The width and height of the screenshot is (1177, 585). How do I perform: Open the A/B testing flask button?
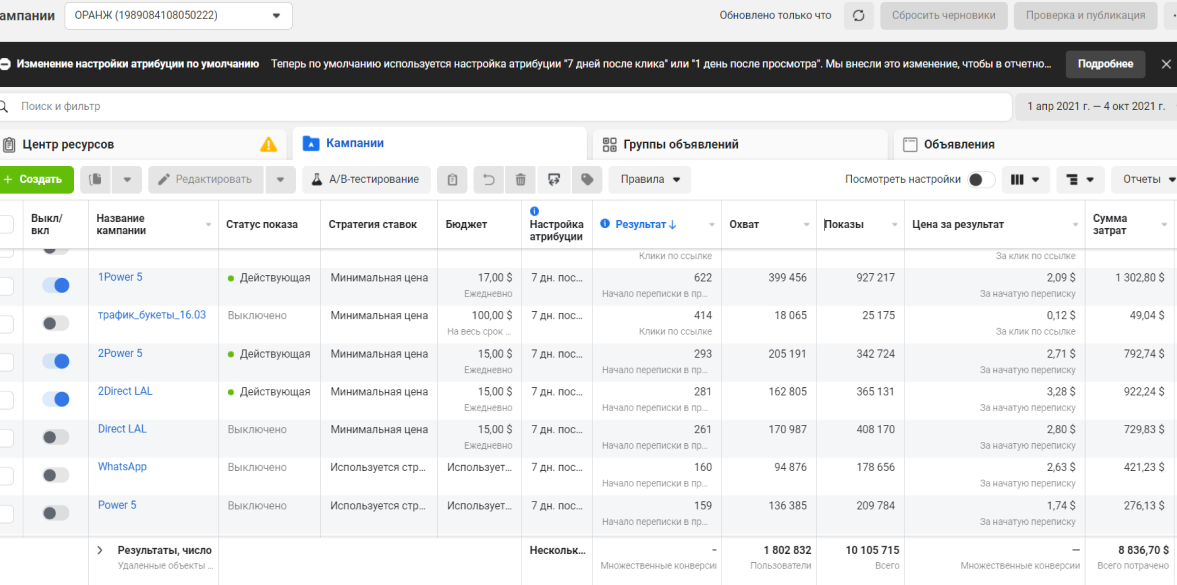(366, 179)
